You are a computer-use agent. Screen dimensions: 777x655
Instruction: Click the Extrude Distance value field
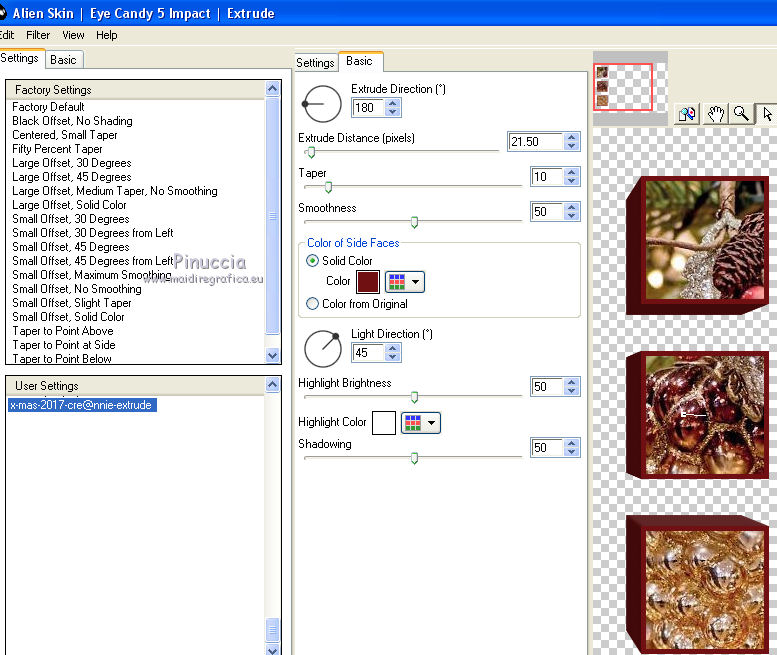point(536,142)
